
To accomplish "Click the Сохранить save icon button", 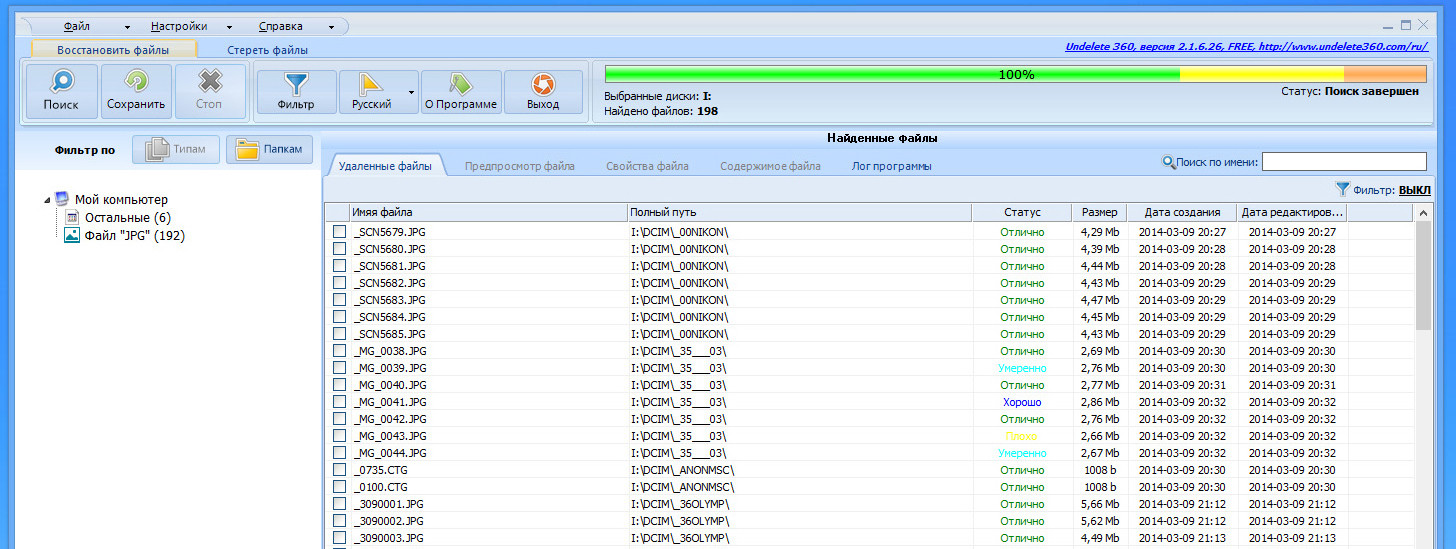I will 135,91.
